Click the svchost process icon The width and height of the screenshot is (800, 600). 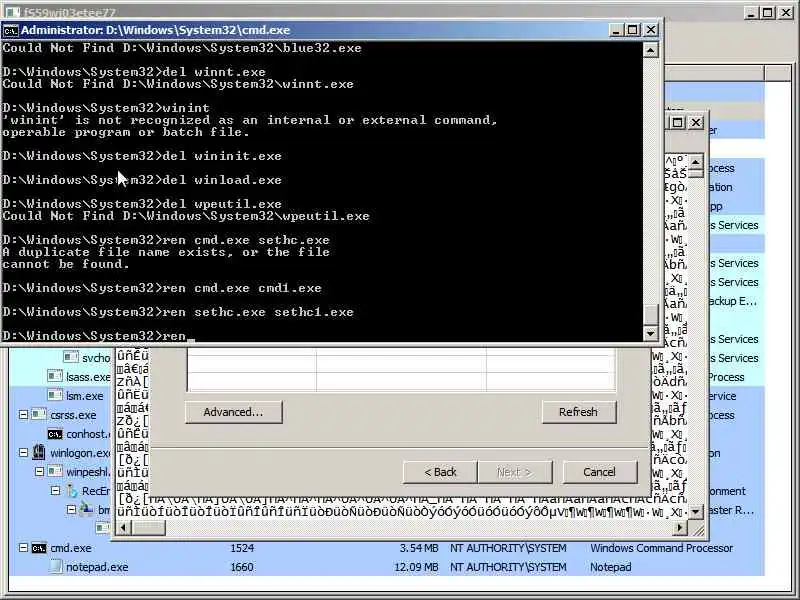click(x=71, y=357)
